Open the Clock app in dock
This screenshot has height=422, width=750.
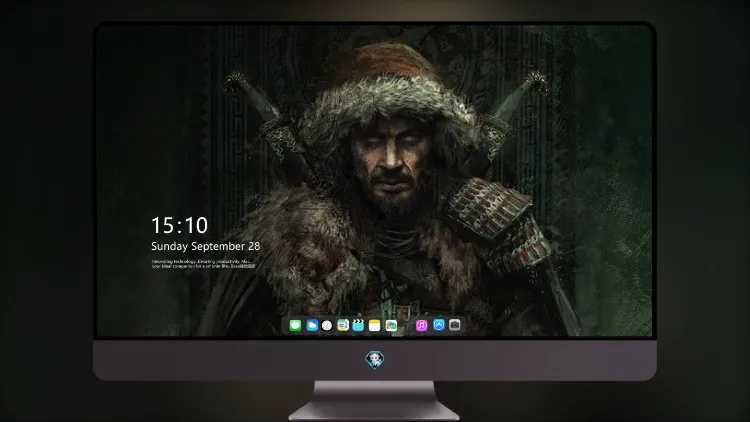[327, 325]
